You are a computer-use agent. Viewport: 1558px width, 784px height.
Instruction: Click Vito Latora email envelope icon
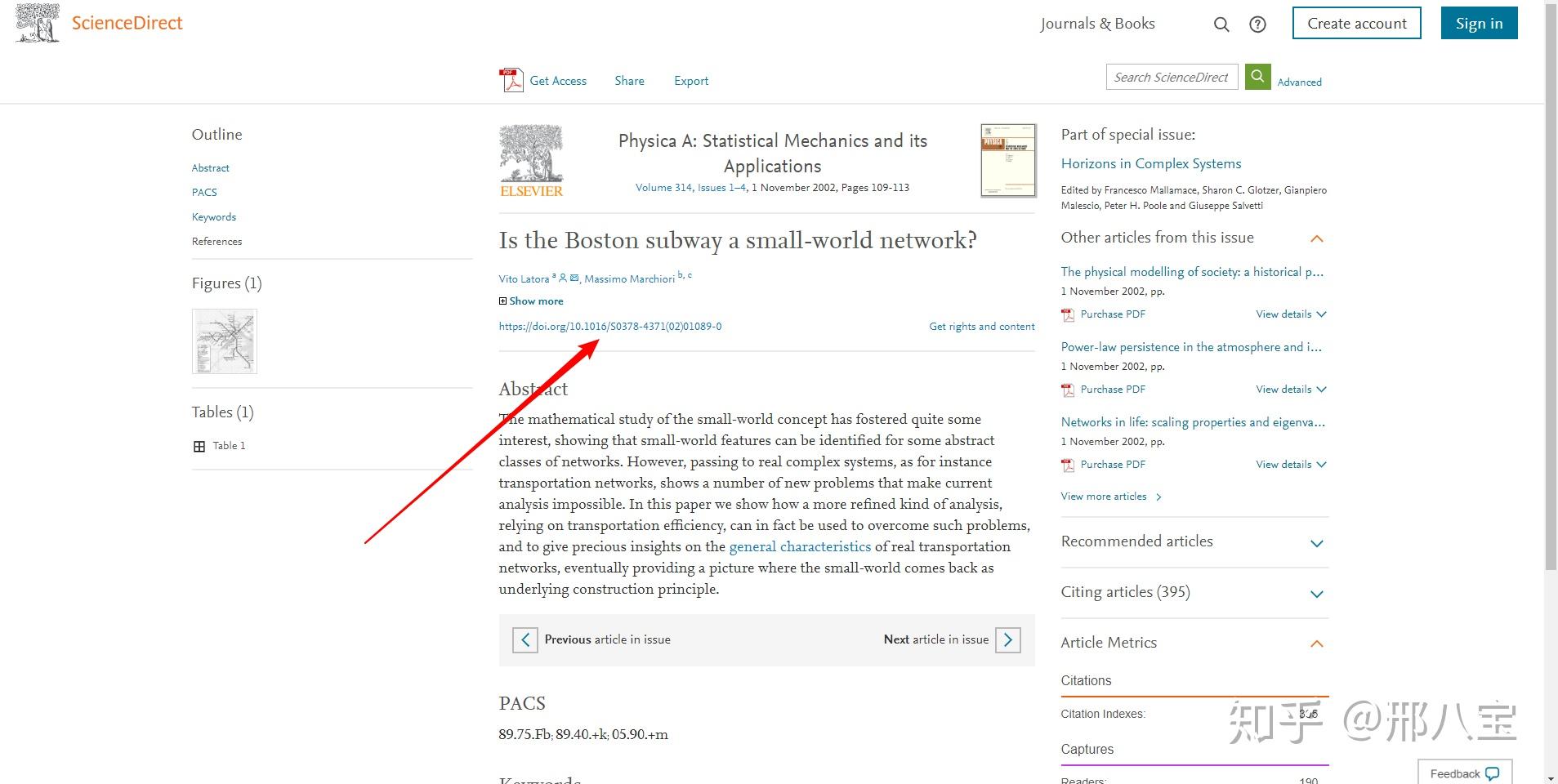click(x=574, y=278)
